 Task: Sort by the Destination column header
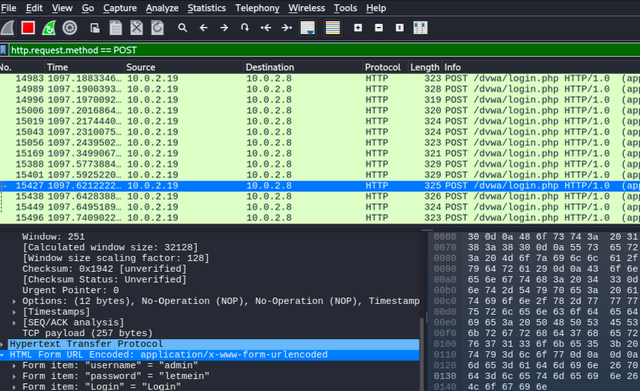(x=303, y=67)
